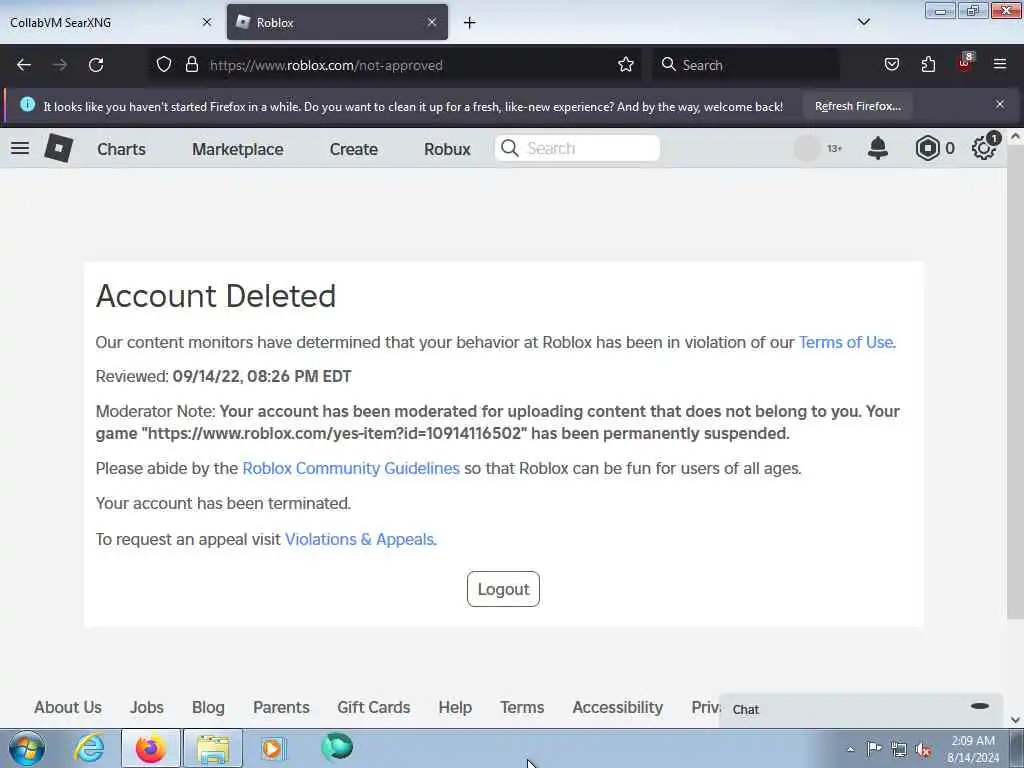The height and width of the screenshot is (768, 1024).
Task: Click the Help footer link
Action: pos(455,707)
